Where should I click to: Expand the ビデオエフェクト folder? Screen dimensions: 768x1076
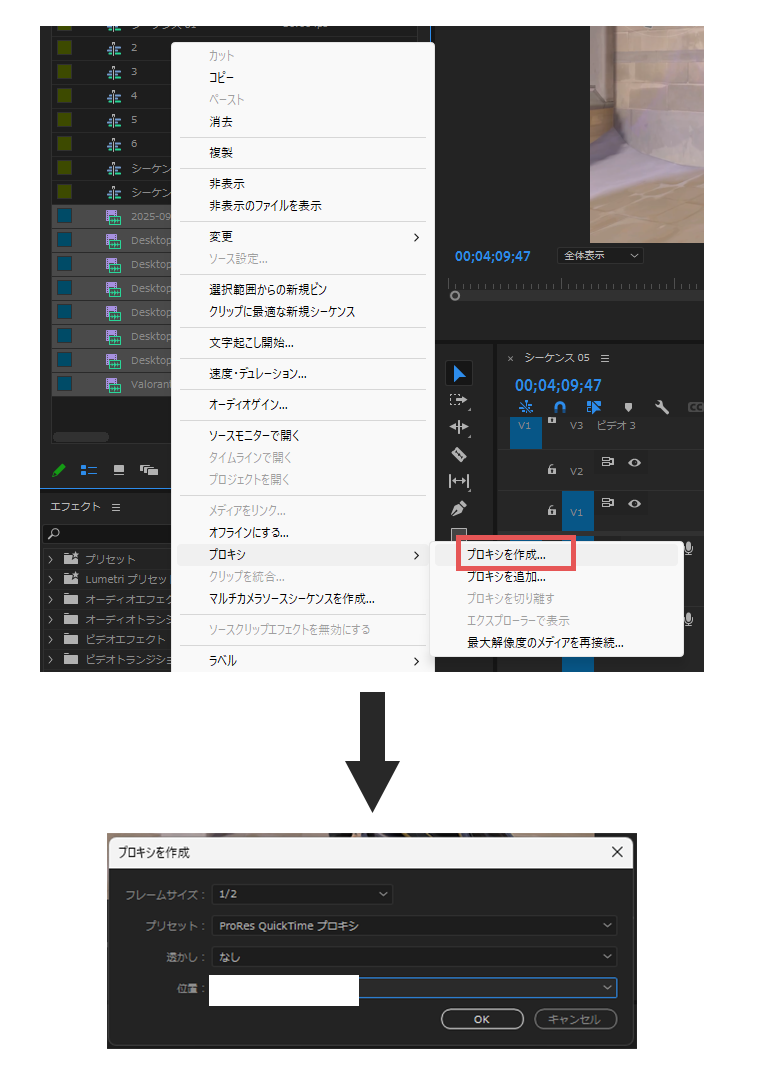pyautogui.click(x=50, y=639)
